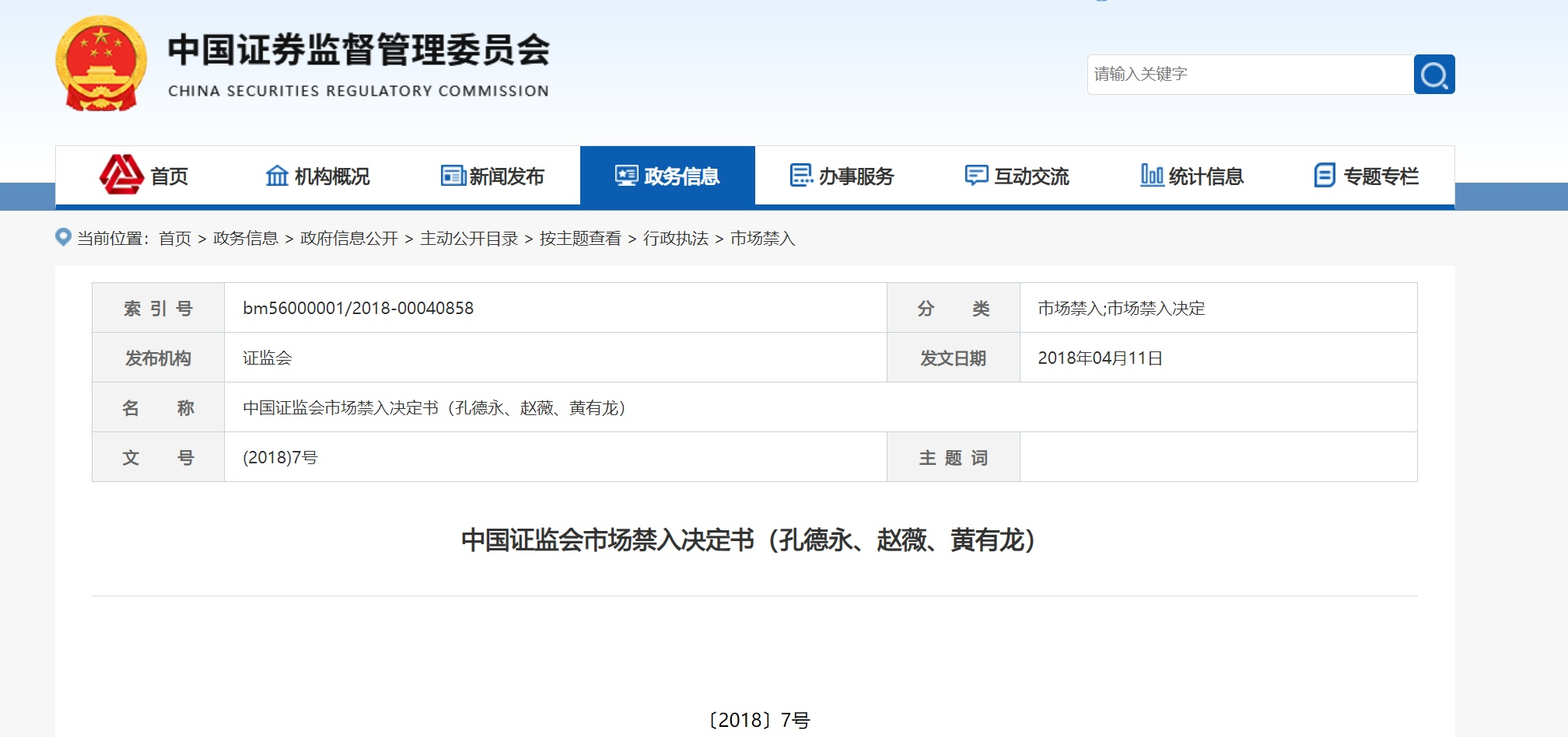The image size is (1568, 737).
Task: Open the 统计信息 navigation tab
Action: [x=1206, y=176]
